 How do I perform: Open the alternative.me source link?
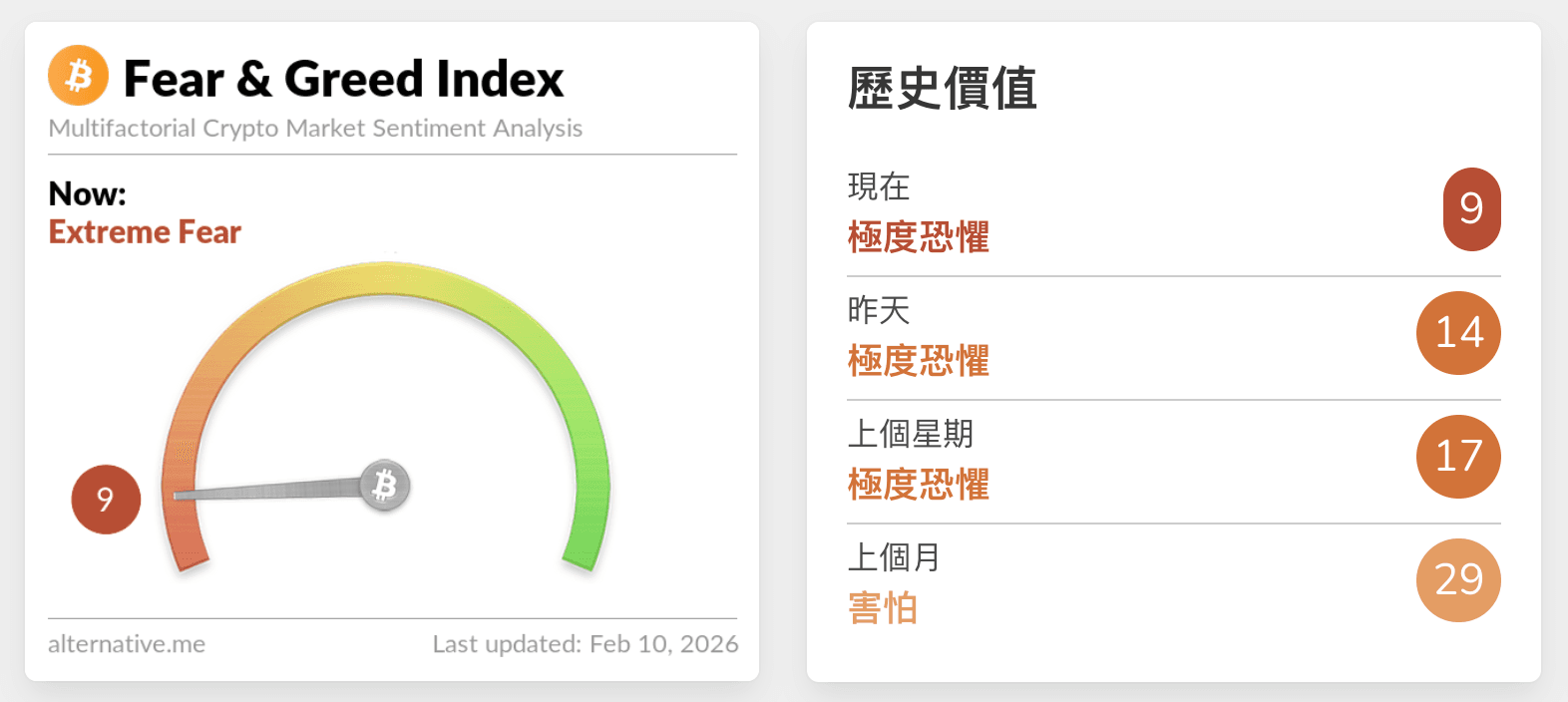tap(127, 644)
